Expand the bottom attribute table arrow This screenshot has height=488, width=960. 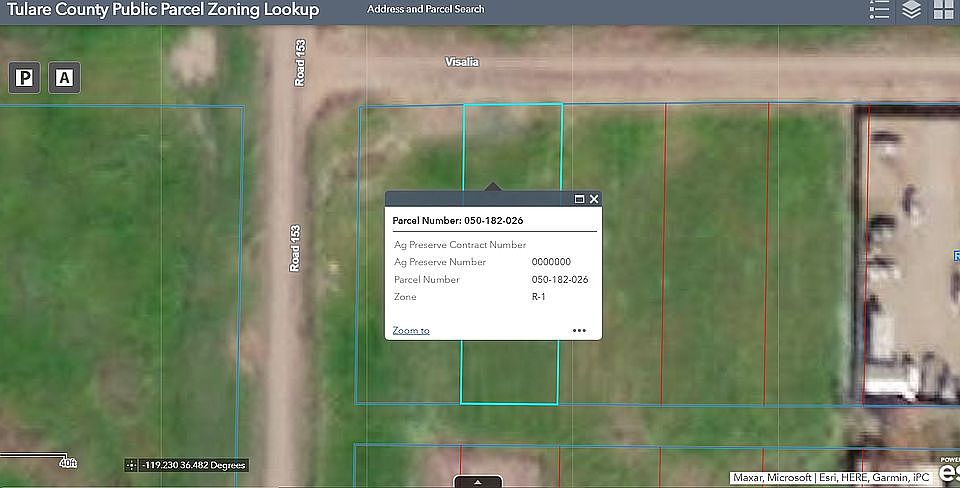(x=478, y=482)
